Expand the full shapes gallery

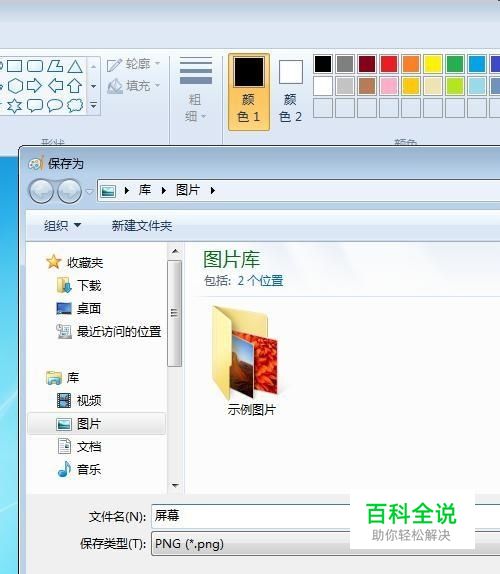click(93, 106)
